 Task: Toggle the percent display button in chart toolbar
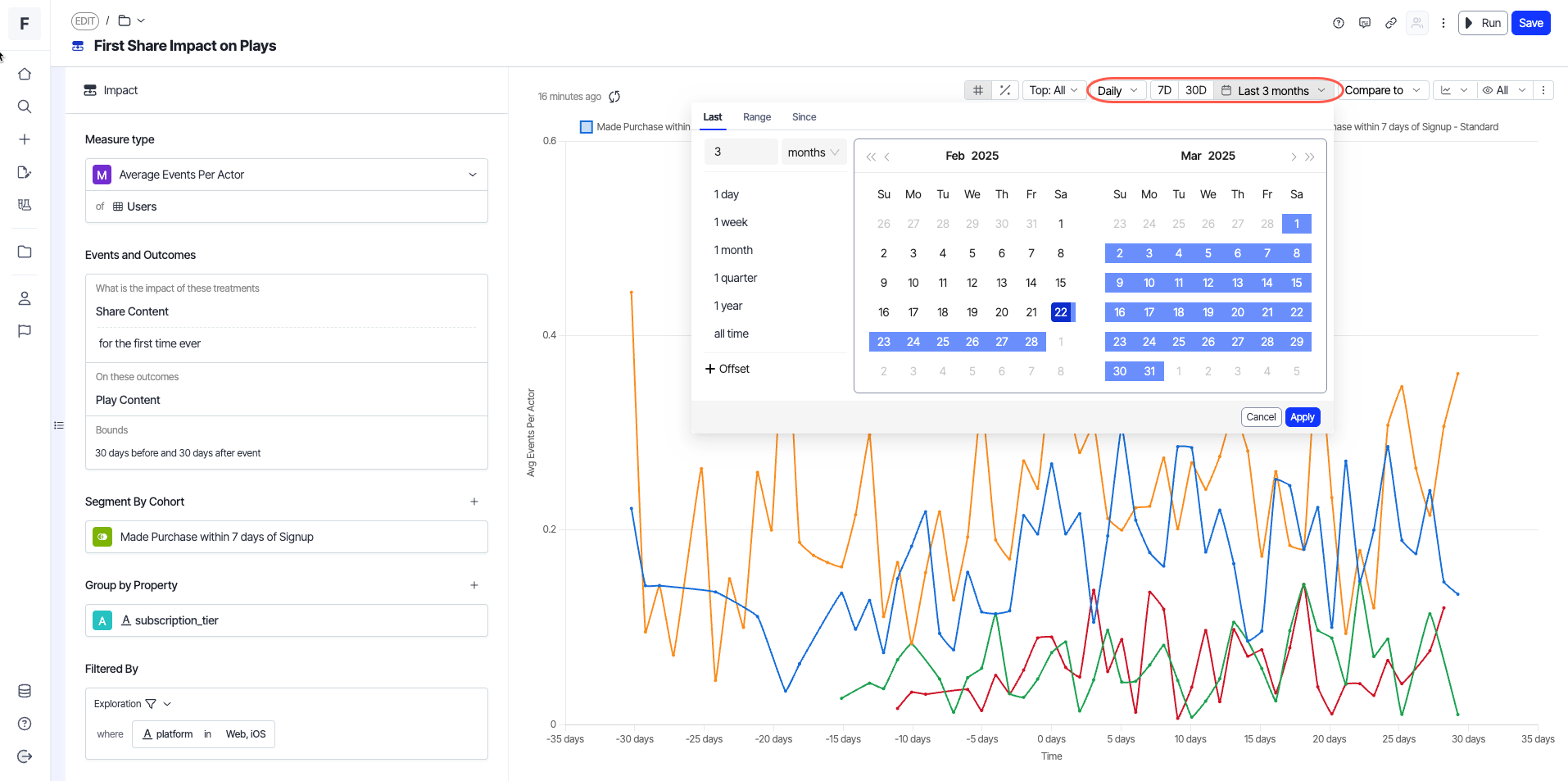[x=1005, y=90]
